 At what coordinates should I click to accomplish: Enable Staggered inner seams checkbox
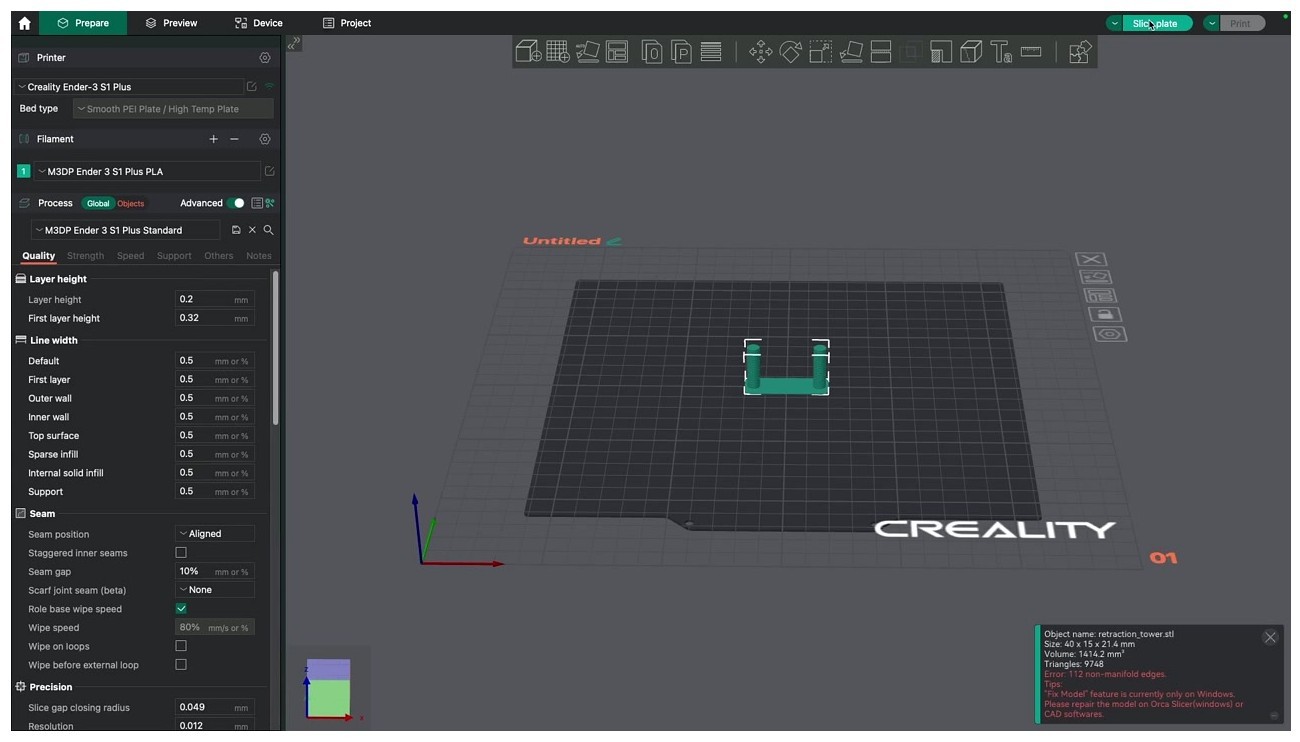pyautogui.click(x=181, y=553)
